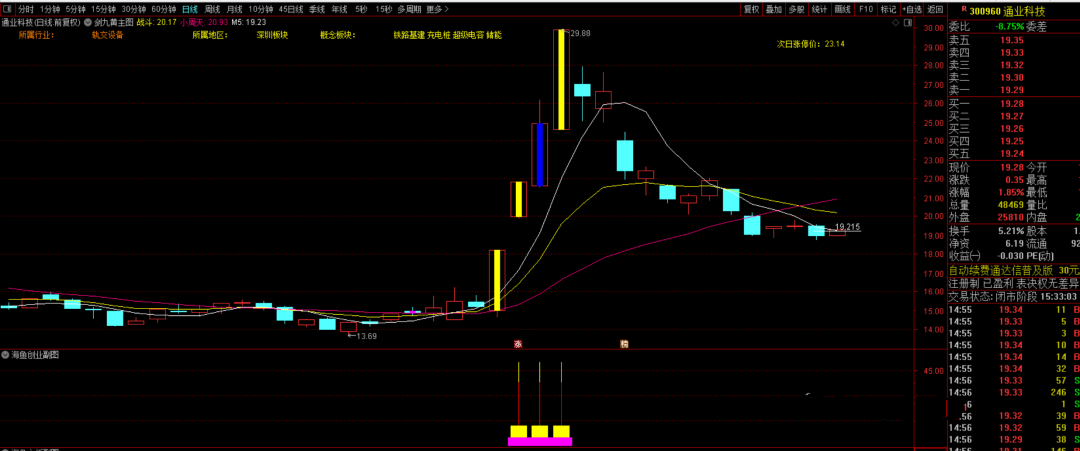Viewport: 1080px width, 451px height.
Task: Click the panel toggle icon left of 分时
Action: point(8,9)
